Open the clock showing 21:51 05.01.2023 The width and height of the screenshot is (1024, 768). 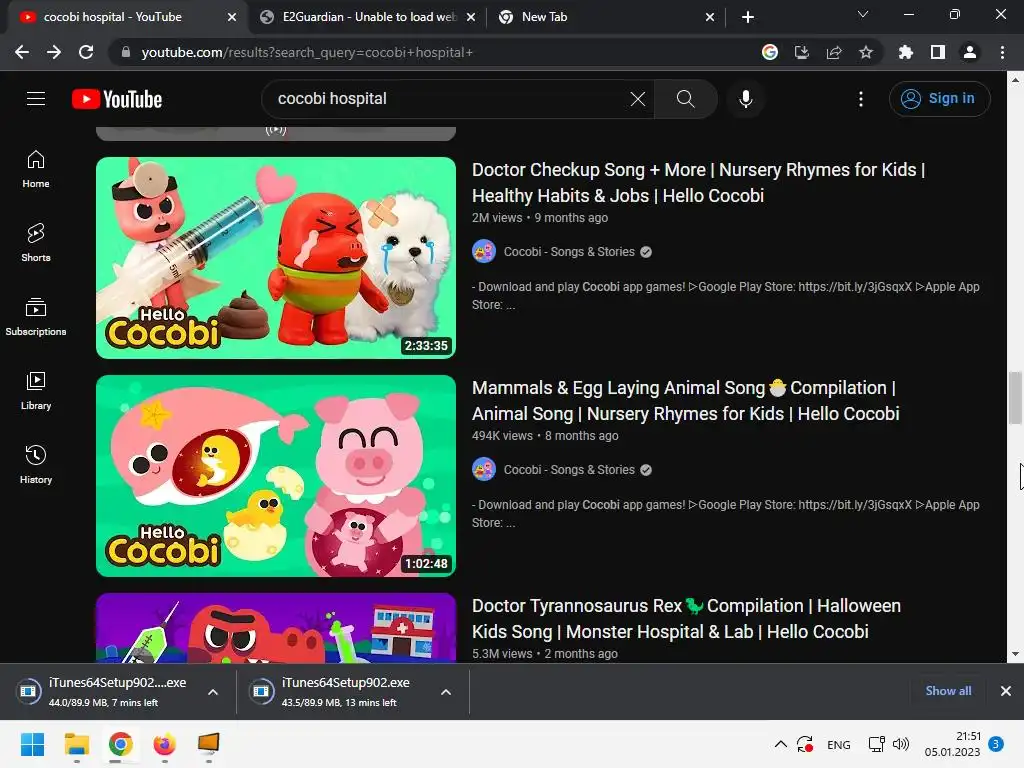tap(952, 744)
